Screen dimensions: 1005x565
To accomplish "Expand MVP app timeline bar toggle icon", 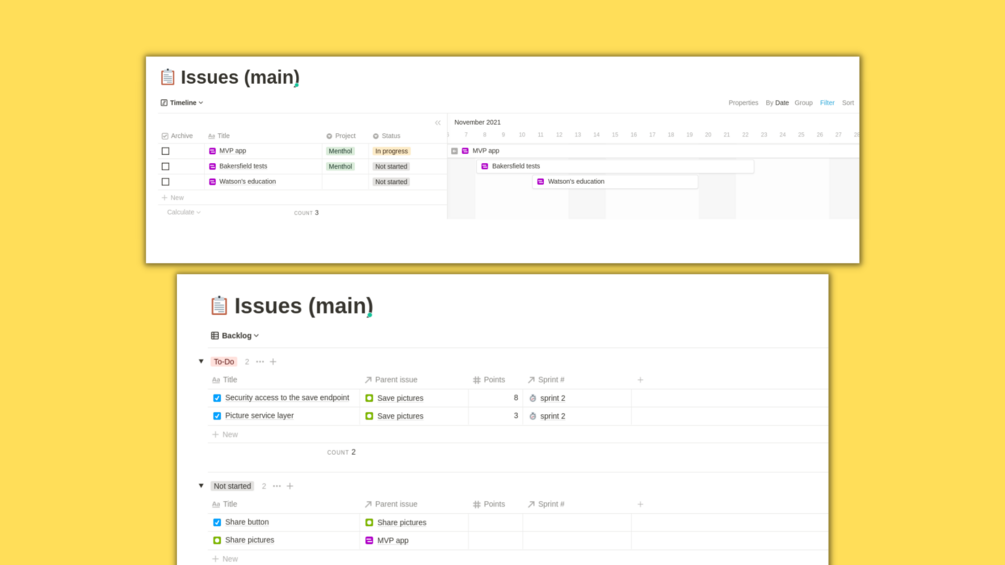I will (454, 151).
